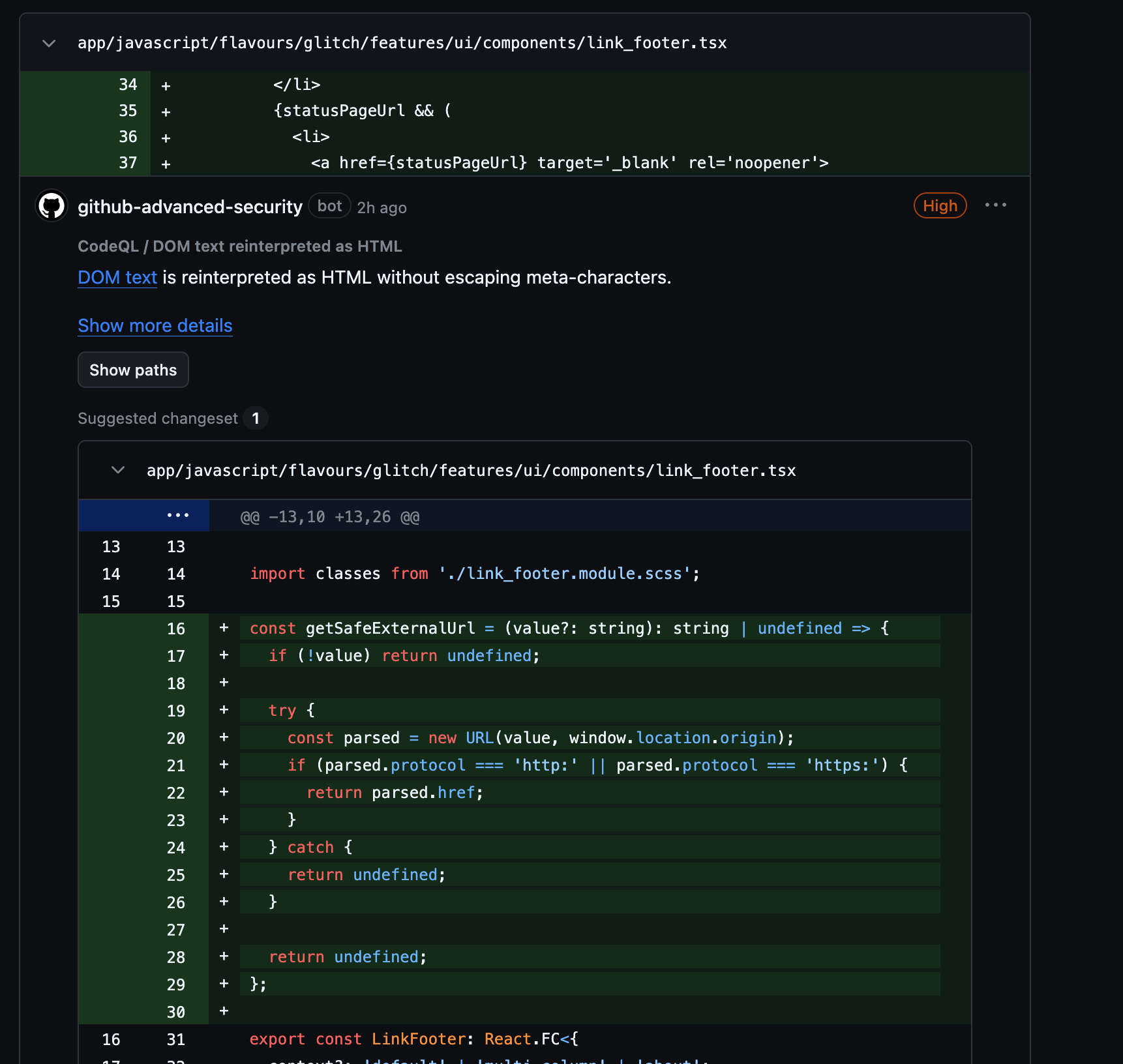
Task: Select the top diff file path text
Action: pyautogui.click(x=402, y=43)
